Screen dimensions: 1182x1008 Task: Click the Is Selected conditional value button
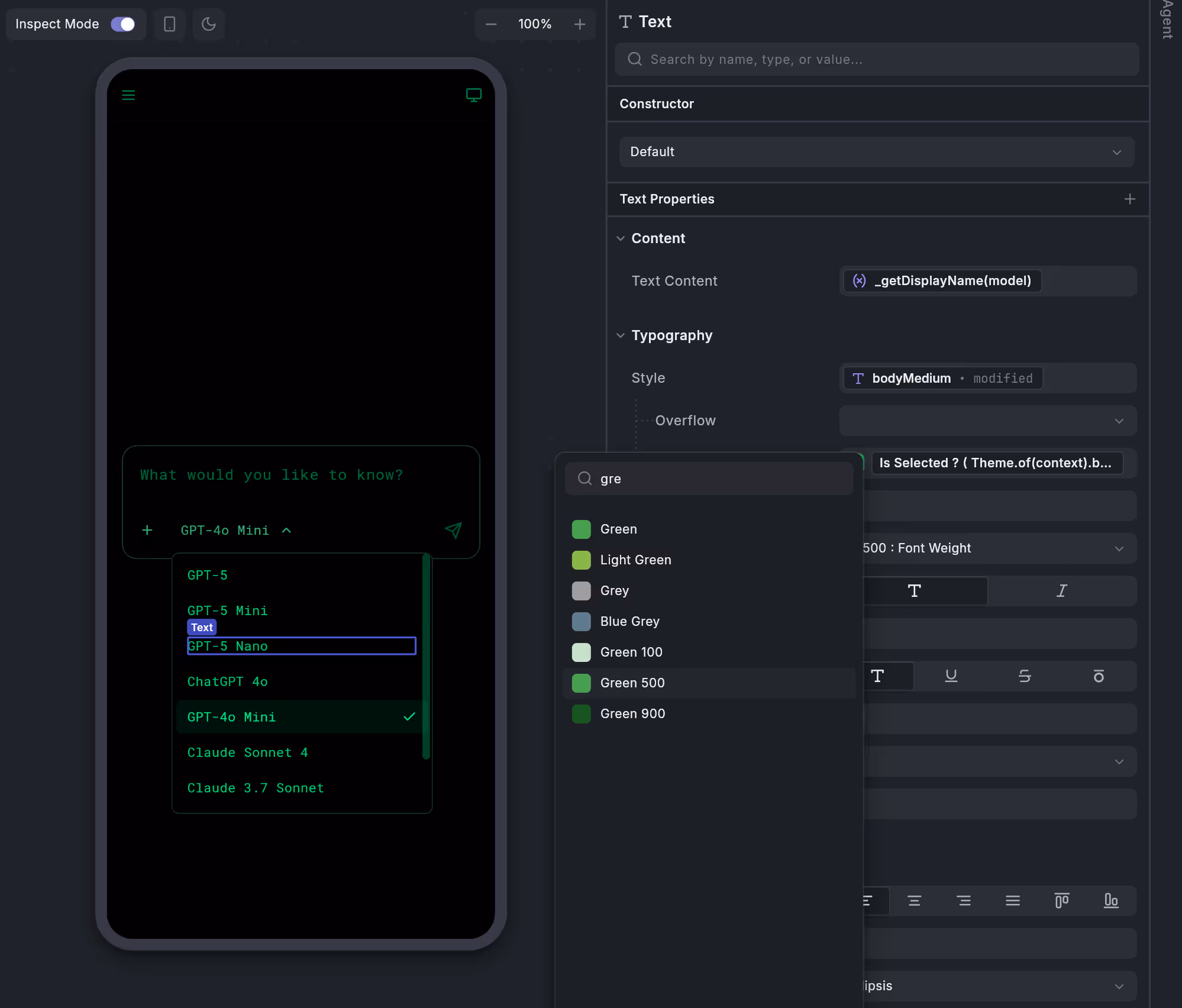point(996,463)
